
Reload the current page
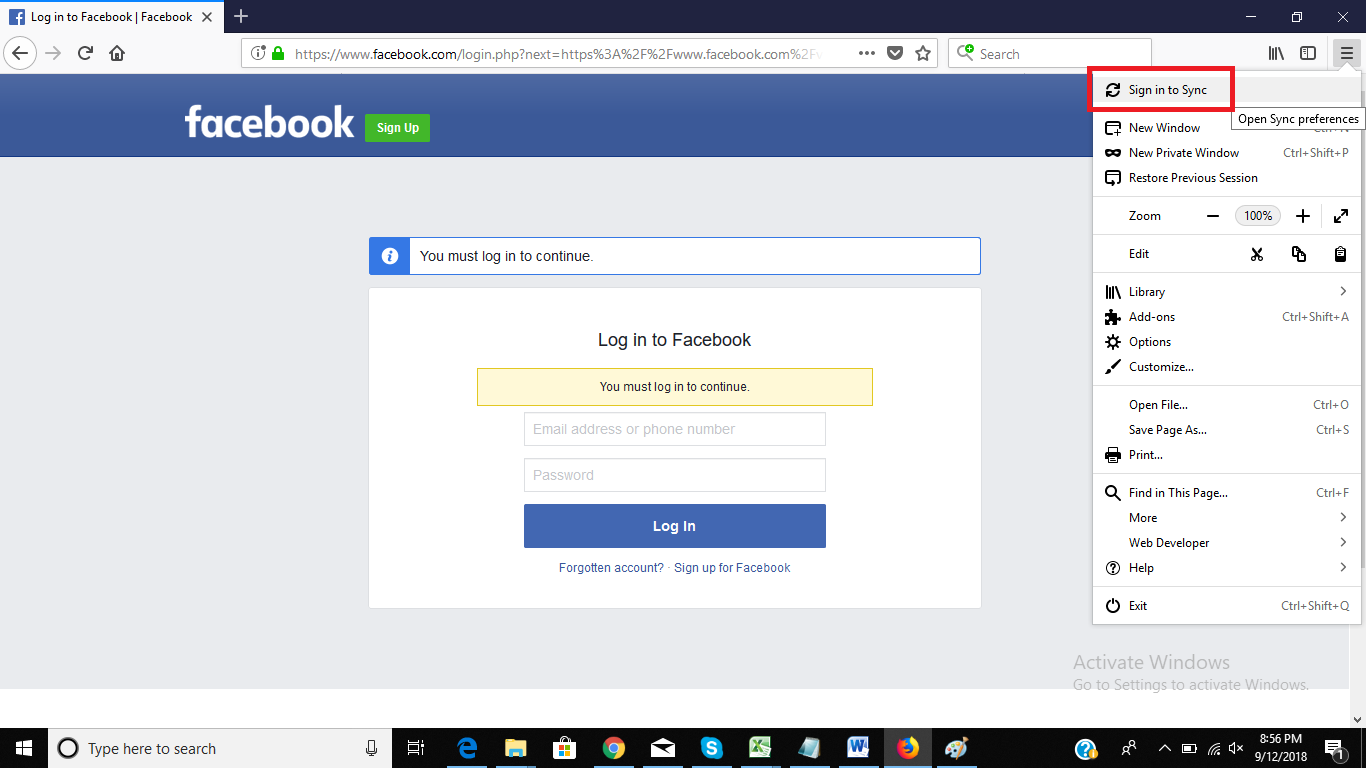tap(86, 53)
